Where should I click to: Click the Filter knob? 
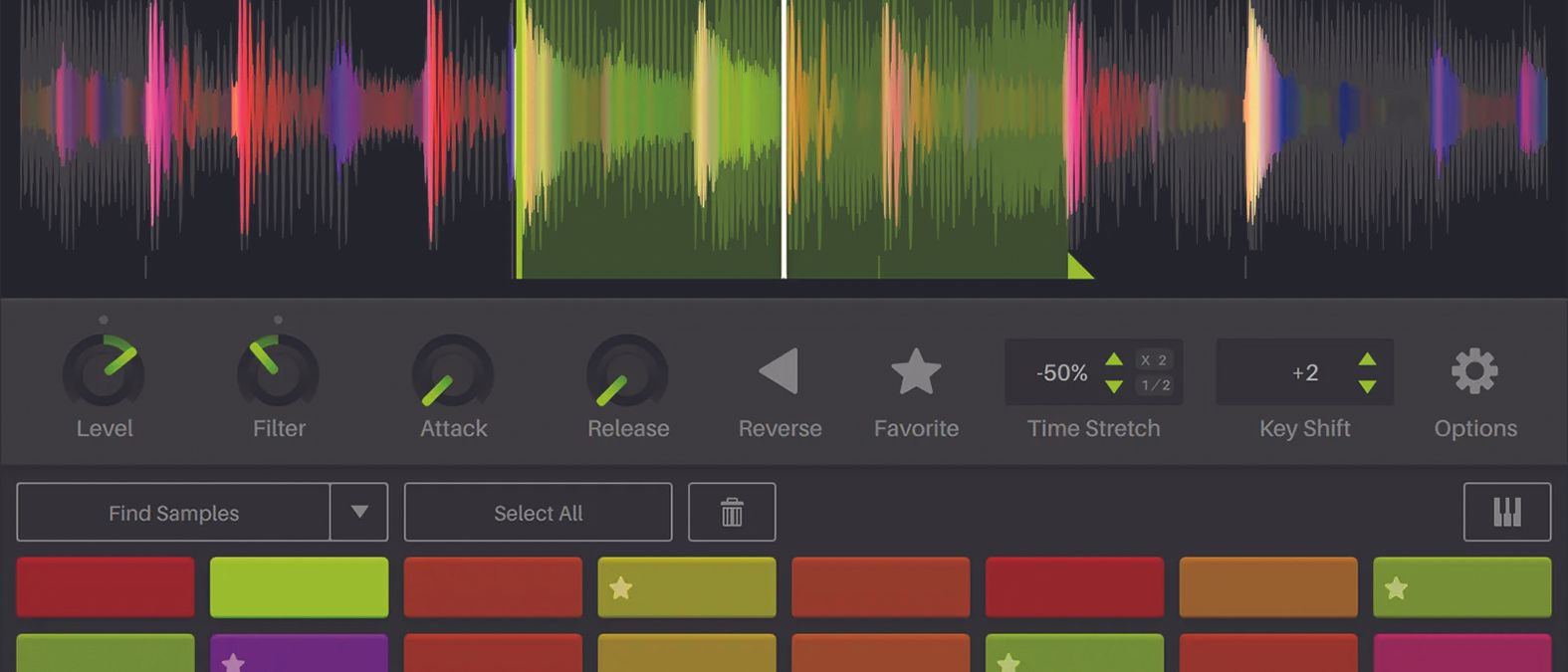278,371
